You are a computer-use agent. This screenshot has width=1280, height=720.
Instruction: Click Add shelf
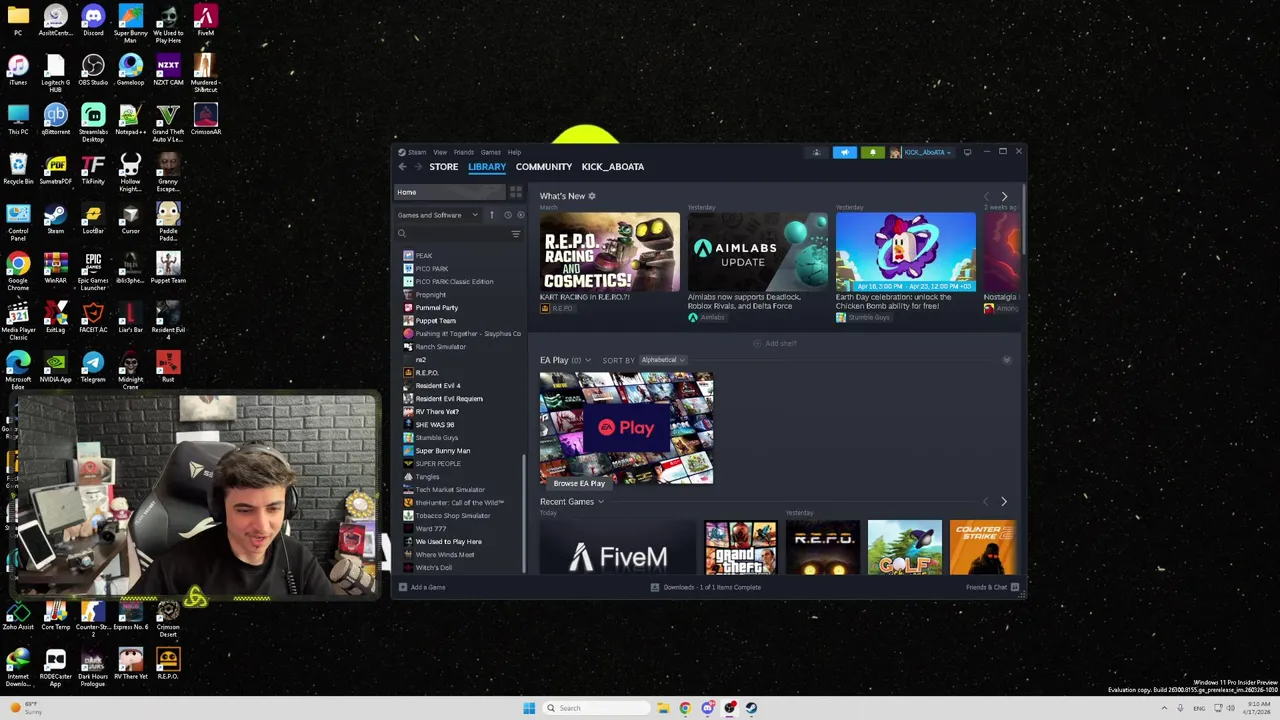tap(775, 344)
